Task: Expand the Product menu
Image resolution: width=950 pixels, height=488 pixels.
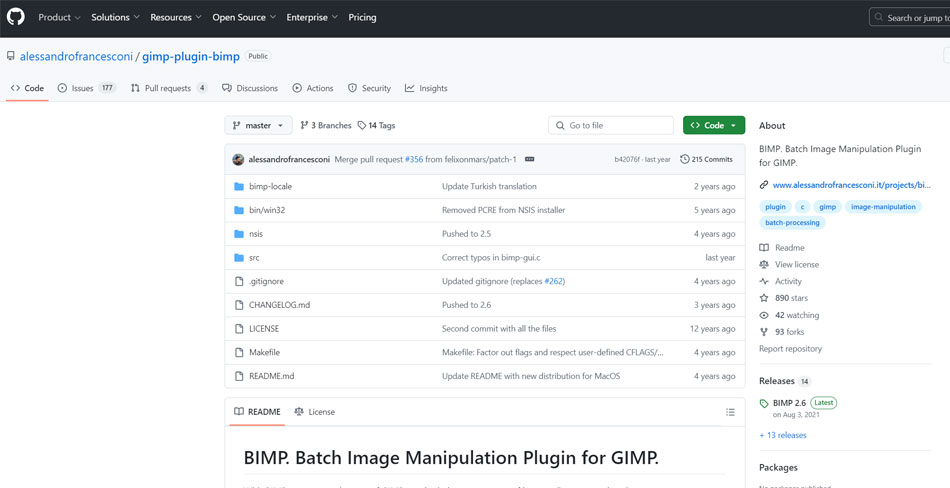Action: click(x=59, y=18)
